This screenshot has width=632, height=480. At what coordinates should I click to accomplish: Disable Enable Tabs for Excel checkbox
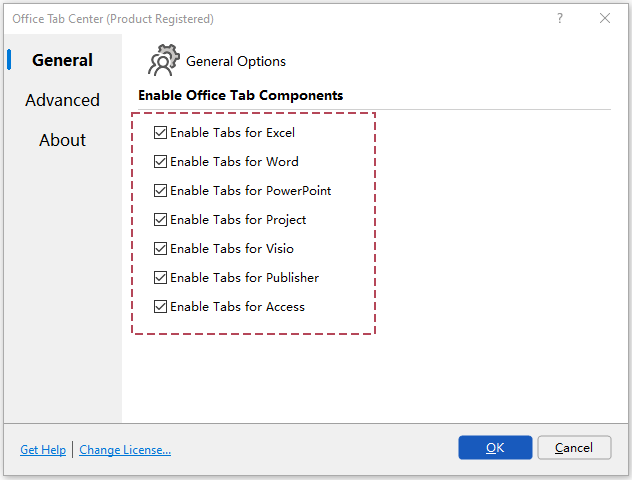pyautogui.click(x=161, y=133)
